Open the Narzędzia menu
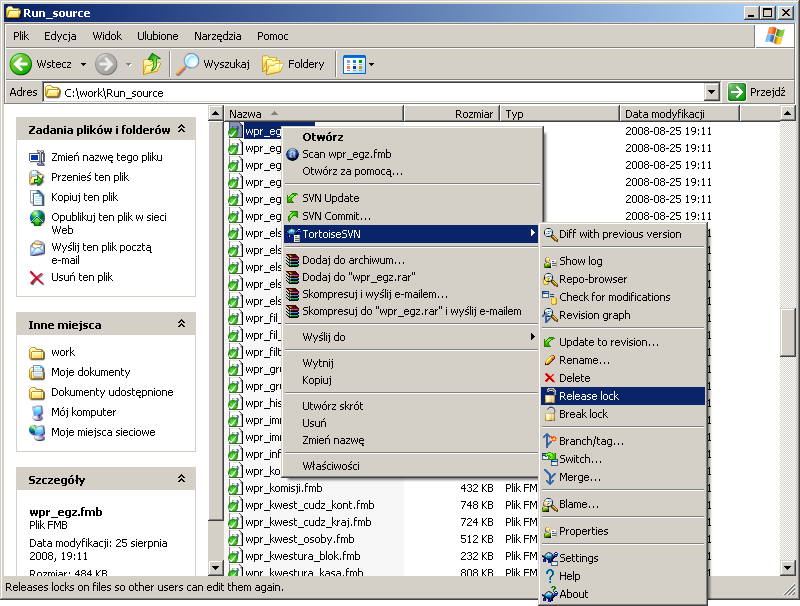This screenshot has width=800, height=606. 217,36
